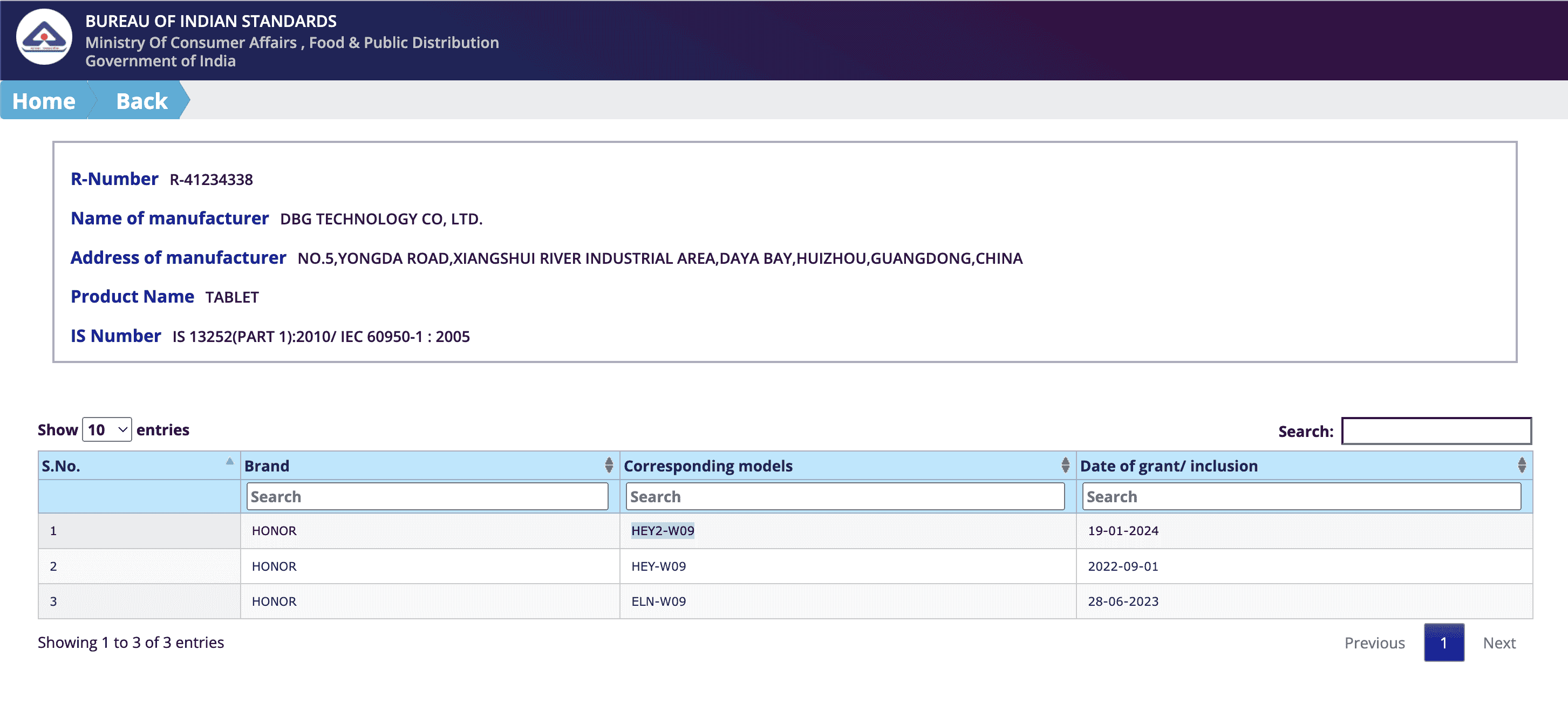
Task: Click the Next pagination button
Action: pyautogui.click(x=1498, y=643)
